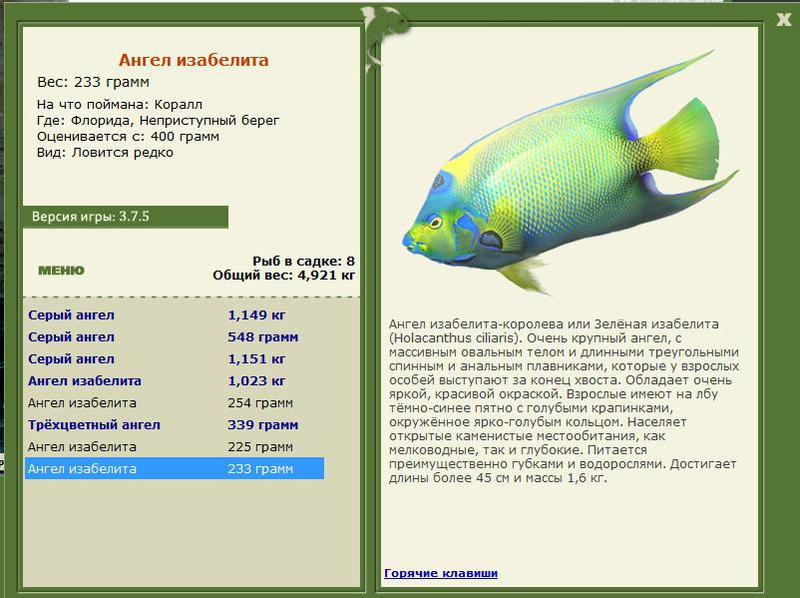The width and height of the screenshot is (800, 598).
Task: Click Вид: Ловится редко line
Action: tap(105, 153)
